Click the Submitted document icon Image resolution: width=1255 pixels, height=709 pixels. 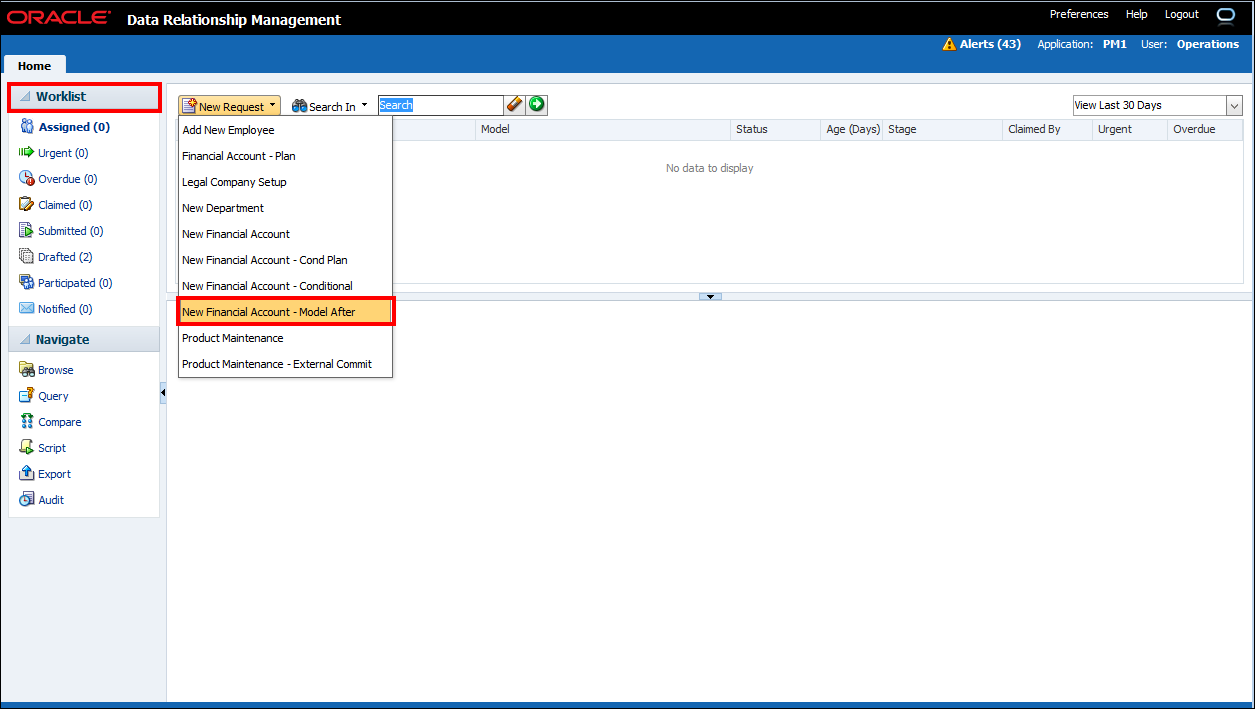coord(27,231)
